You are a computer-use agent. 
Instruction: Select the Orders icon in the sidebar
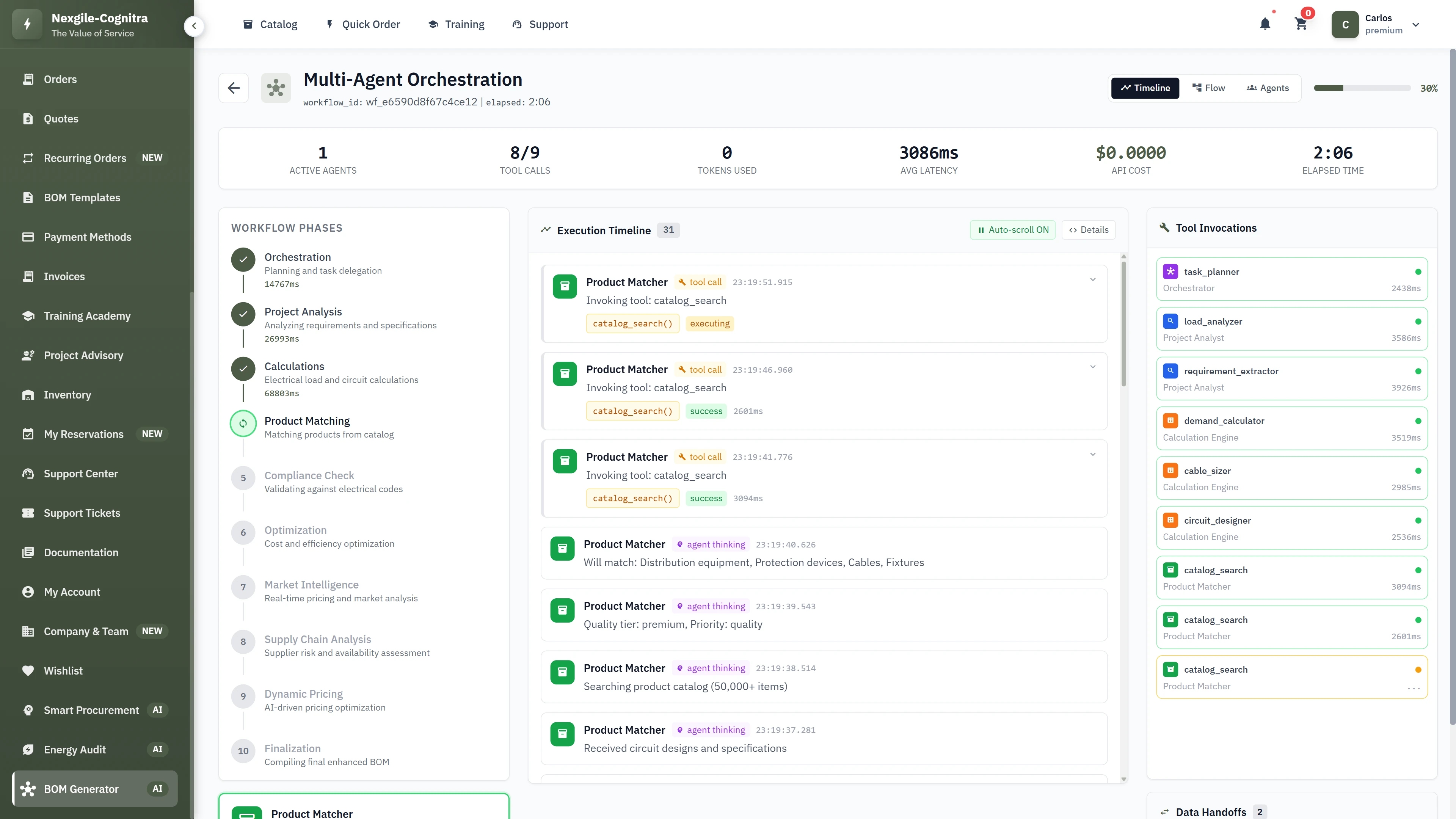(29, 79)
